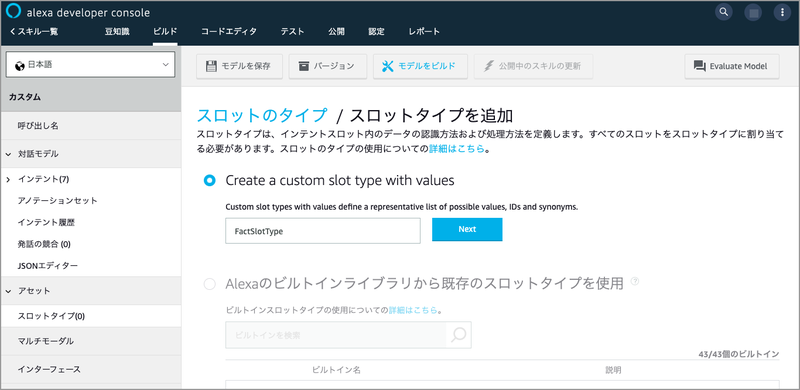Click the モデルをビルド button
This screenshot has width=800, height=390.
point(420,66)
